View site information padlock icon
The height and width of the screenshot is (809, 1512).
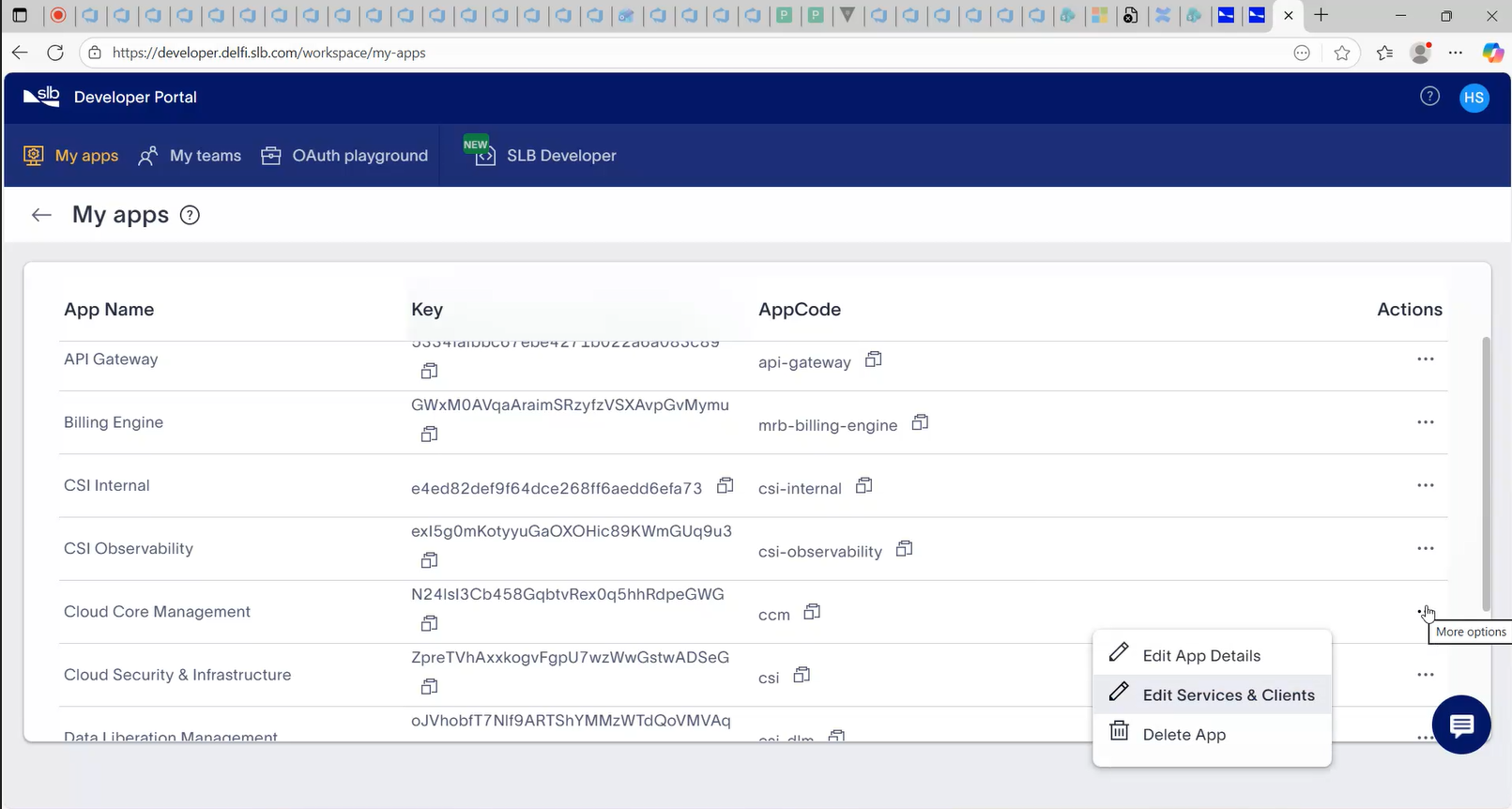click(x=95, y=53)
